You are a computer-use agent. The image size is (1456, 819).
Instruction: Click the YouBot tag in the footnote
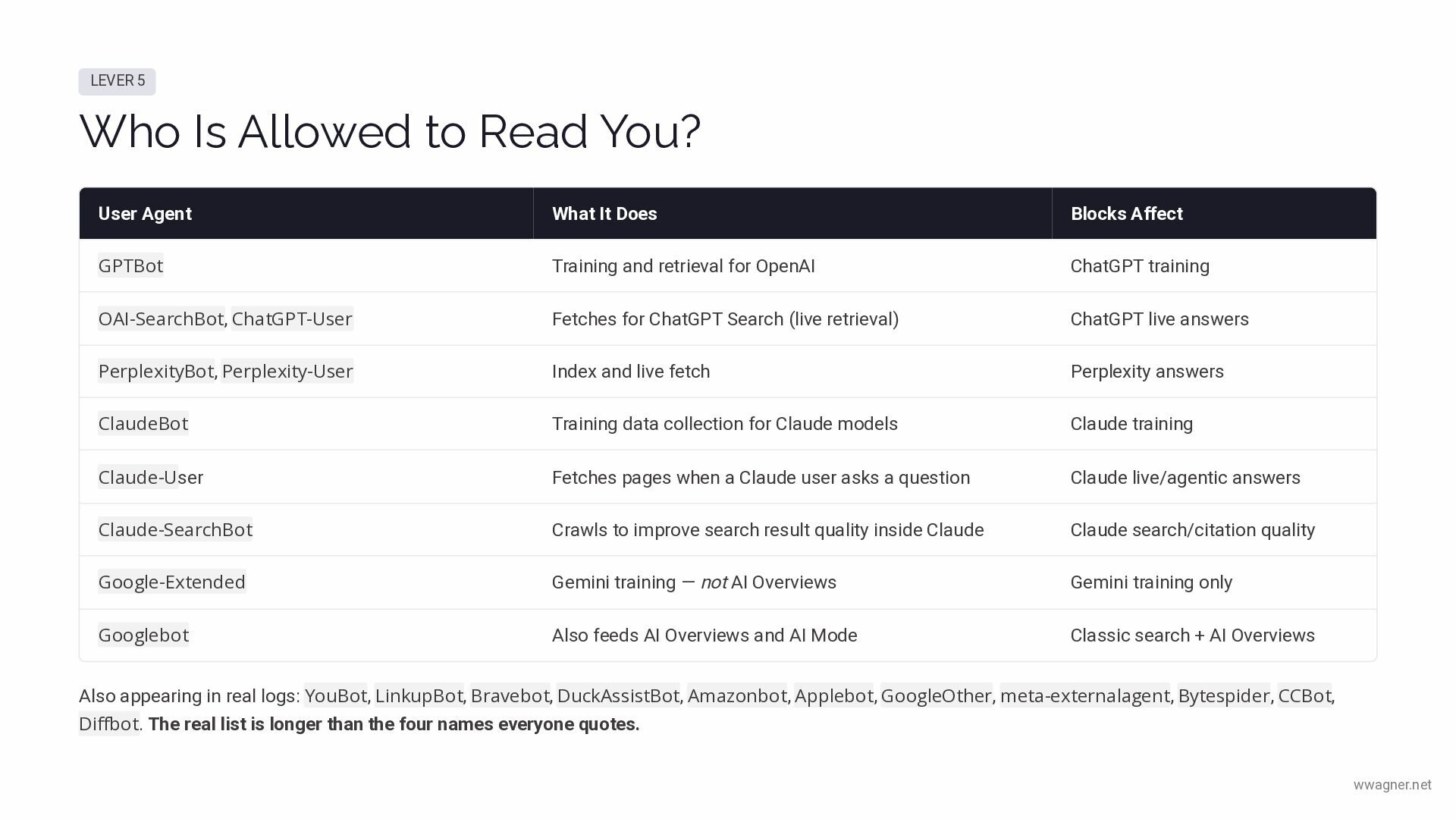click(x=336, y=695)
